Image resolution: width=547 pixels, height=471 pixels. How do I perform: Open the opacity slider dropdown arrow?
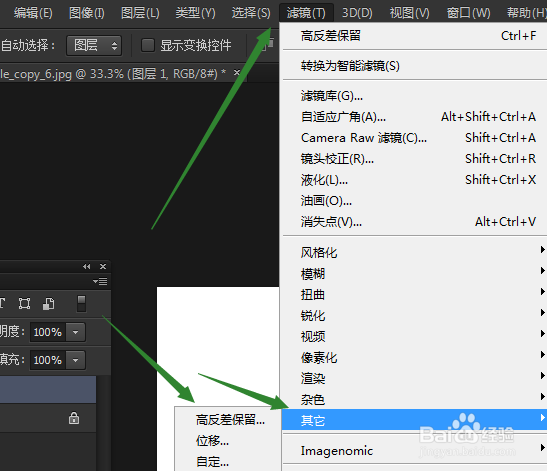coord(76,332)
